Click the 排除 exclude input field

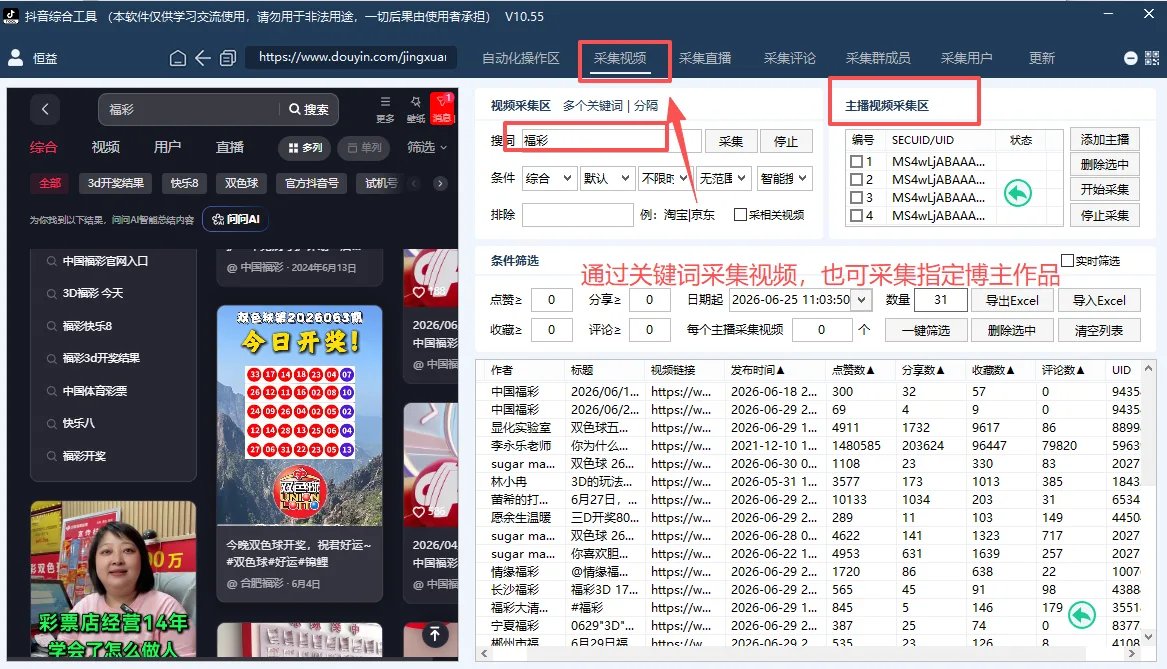(578, 215)
